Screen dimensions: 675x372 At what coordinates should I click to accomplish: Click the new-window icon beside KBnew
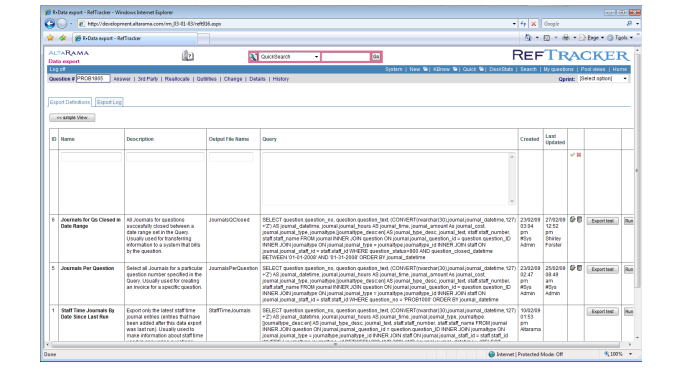pyautogui.click(x=455, y=69)
